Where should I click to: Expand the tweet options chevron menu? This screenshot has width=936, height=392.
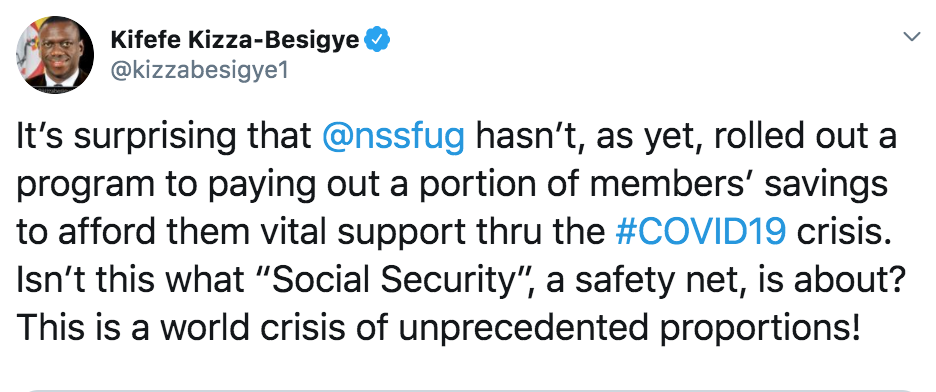coord(912,37)
